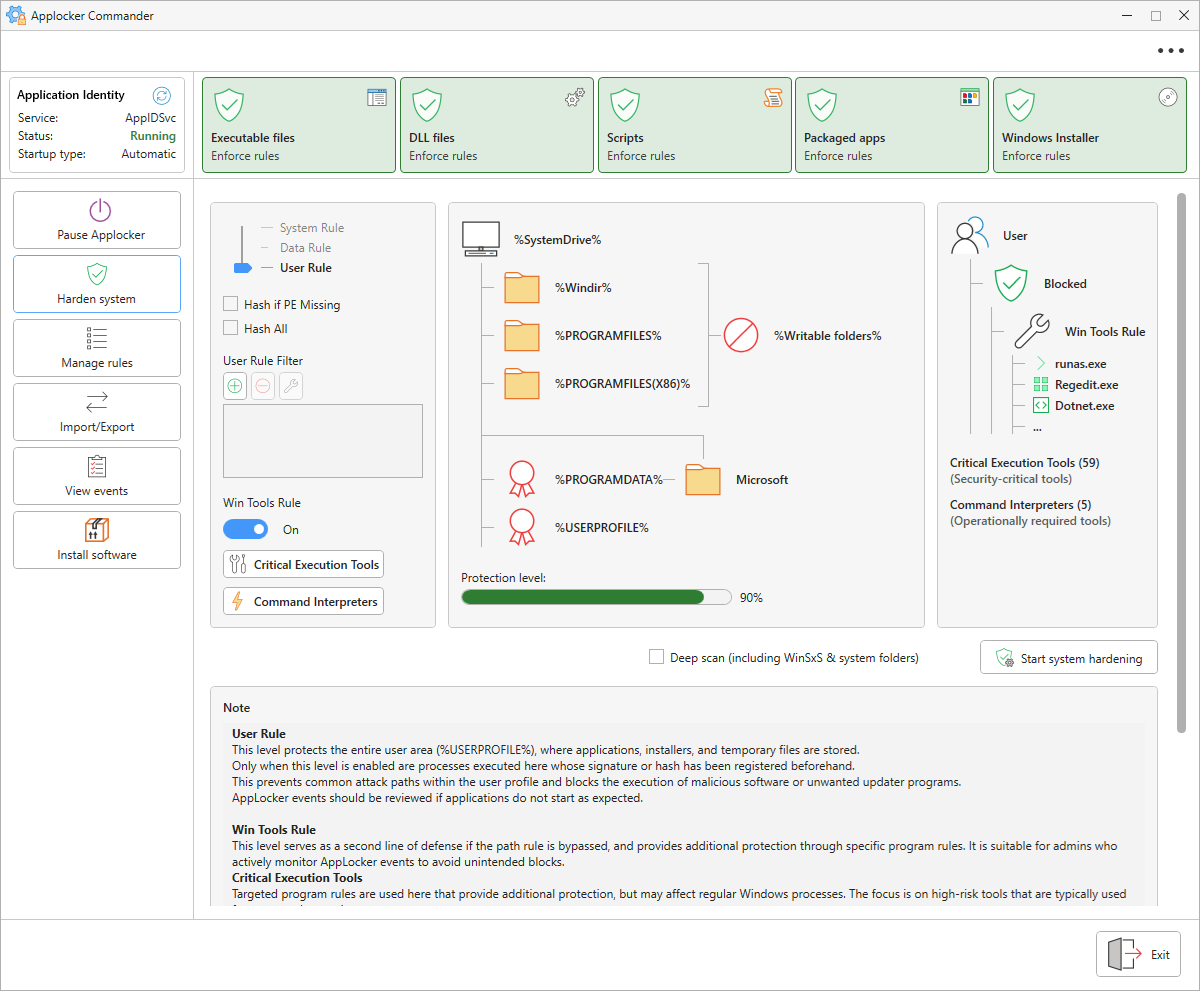Screen dimensions: 1200x991
Task: Tick the Hash All checkbox
Action: click(x=231, y=328)
